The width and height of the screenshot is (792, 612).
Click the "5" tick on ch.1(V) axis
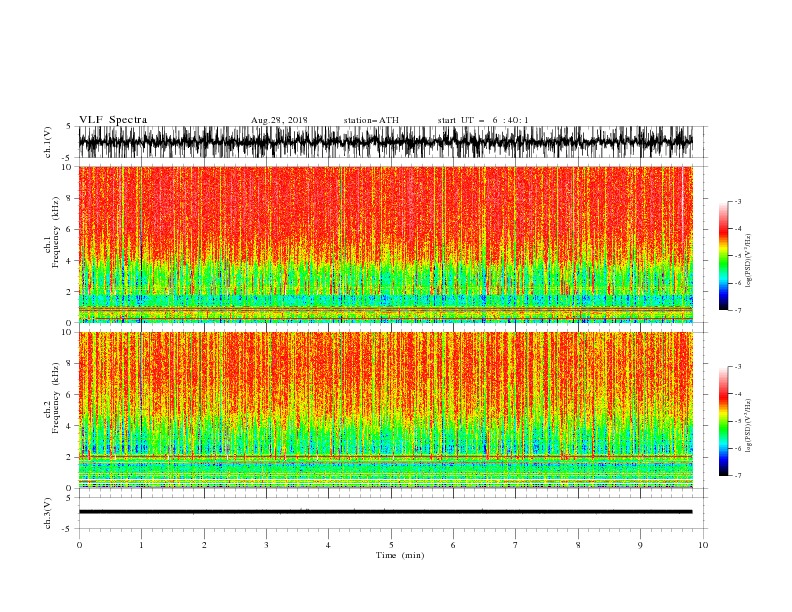point(70,127)
